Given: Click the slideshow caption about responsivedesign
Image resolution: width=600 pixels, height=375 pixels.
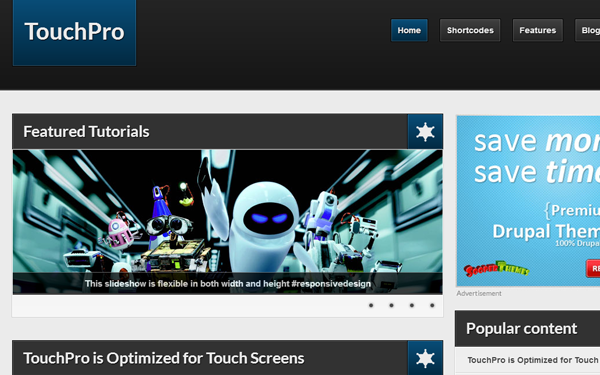Looking at the screenshot, I should pyautogui.click(x=228, y=284).
